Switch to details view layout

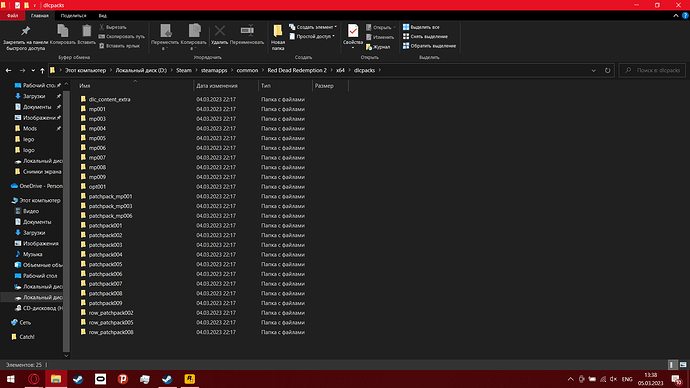672,365
